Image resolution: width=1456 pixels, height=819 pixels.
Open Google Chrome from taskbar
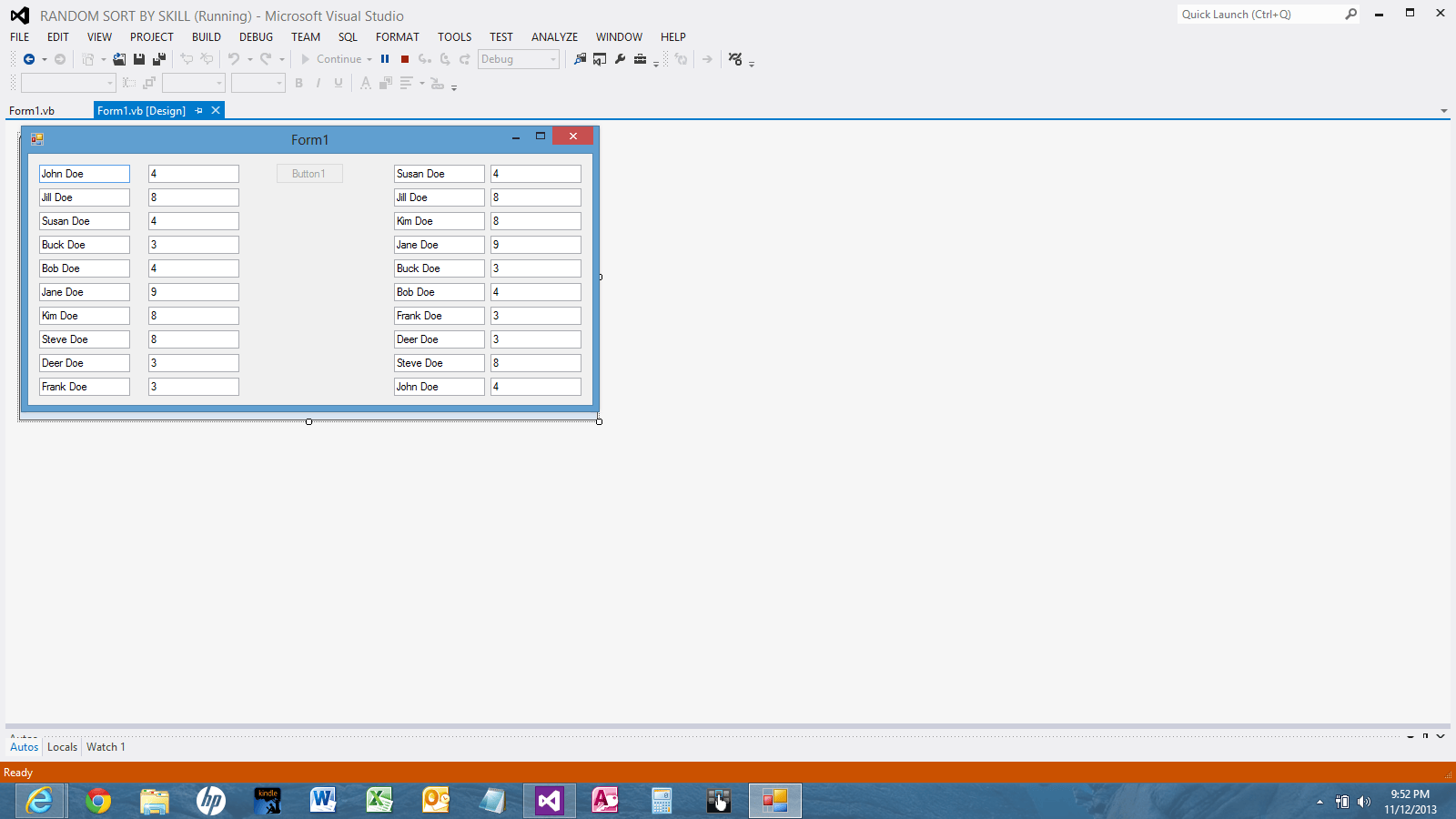click(98, 801)
